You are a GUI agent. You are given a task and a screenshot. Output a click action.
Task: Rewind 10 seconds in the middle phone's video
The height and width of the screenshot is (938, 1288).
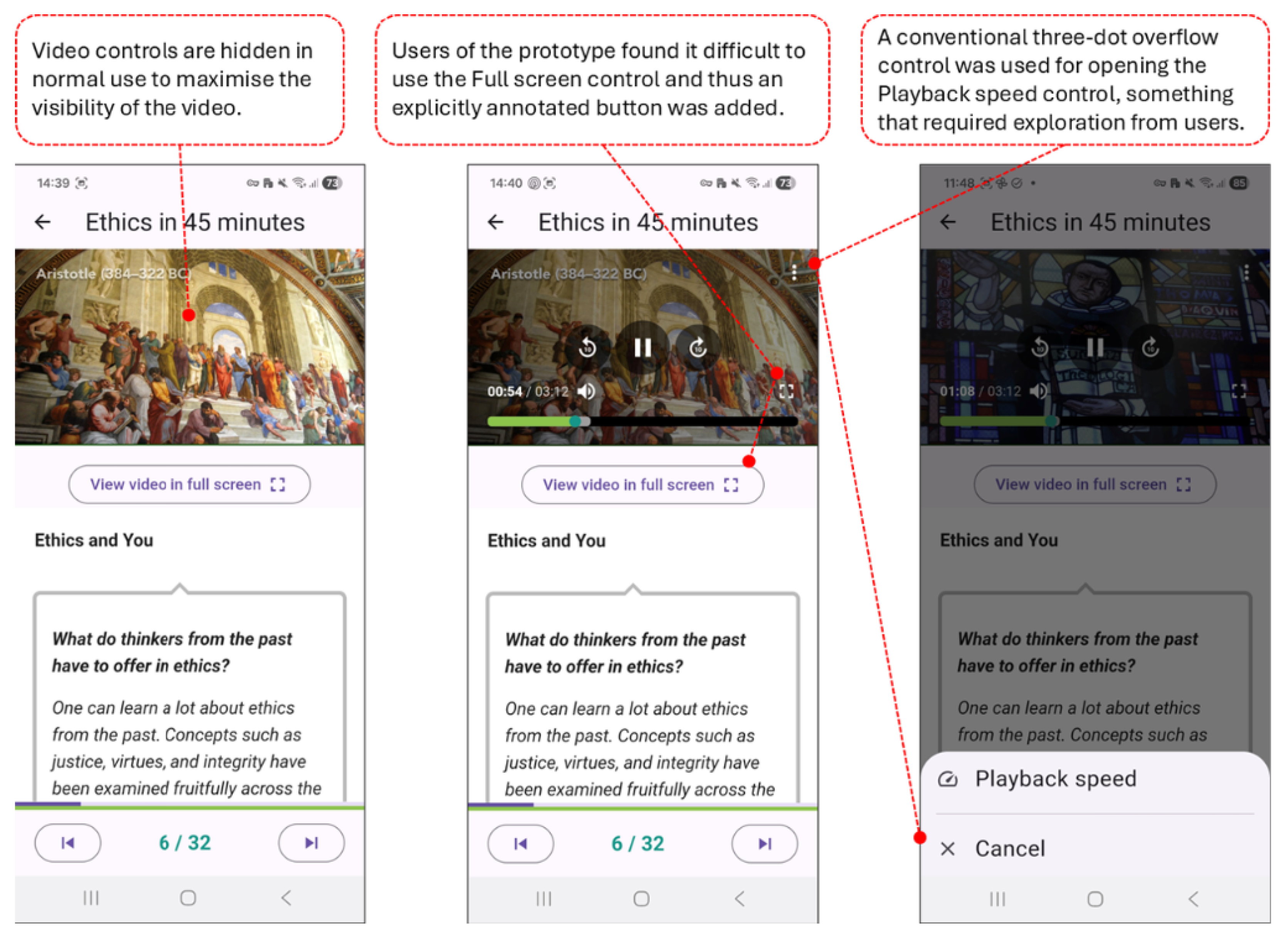[x=587, y=347]
